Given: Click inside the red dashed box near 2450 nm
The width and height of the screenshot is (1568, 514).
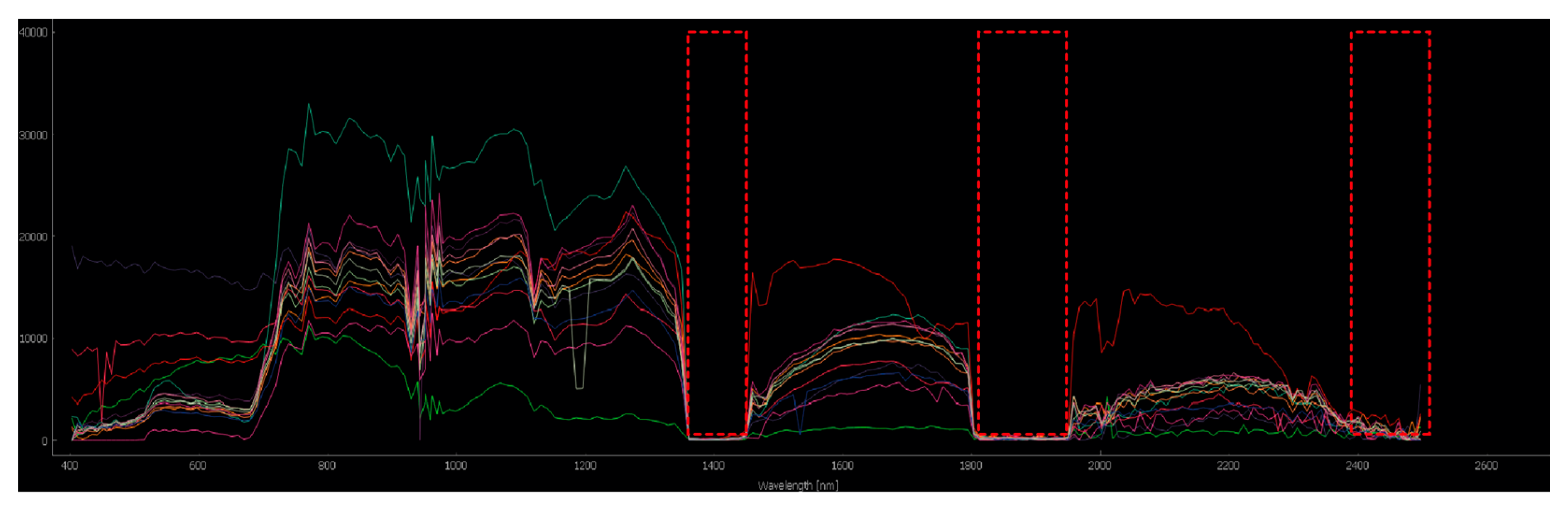Looking at the screenshot, I should pyautogui.click(x=1390, y=231).
